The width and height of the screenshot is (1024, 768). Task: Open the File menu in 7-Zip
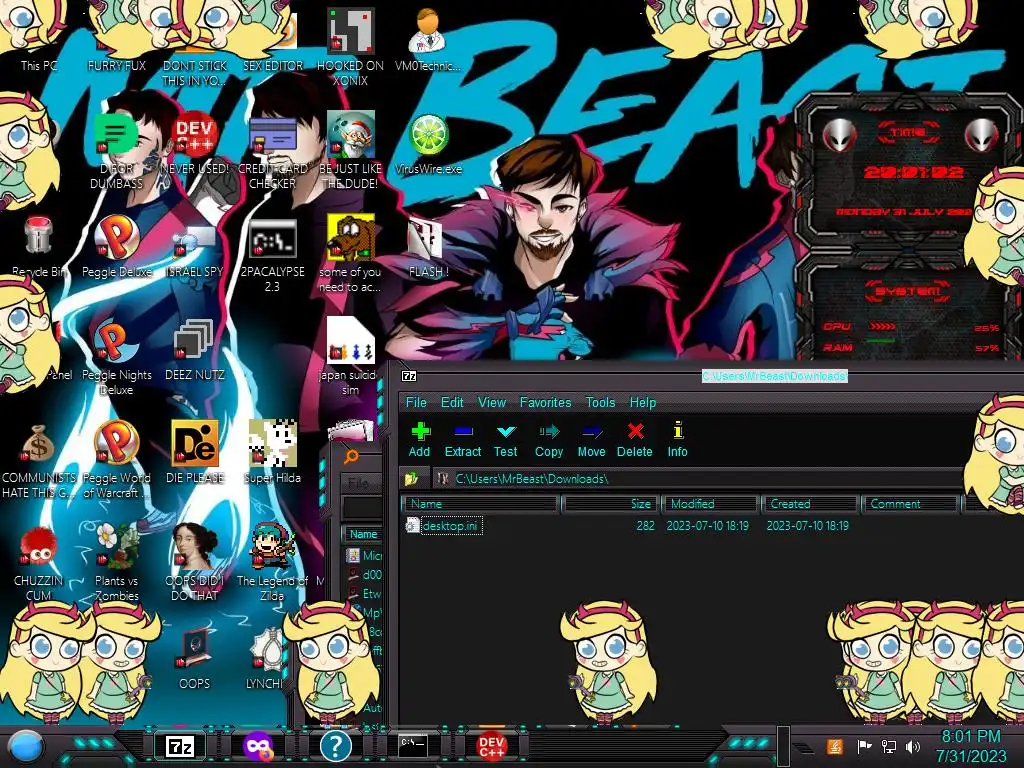tap(416, 402)
